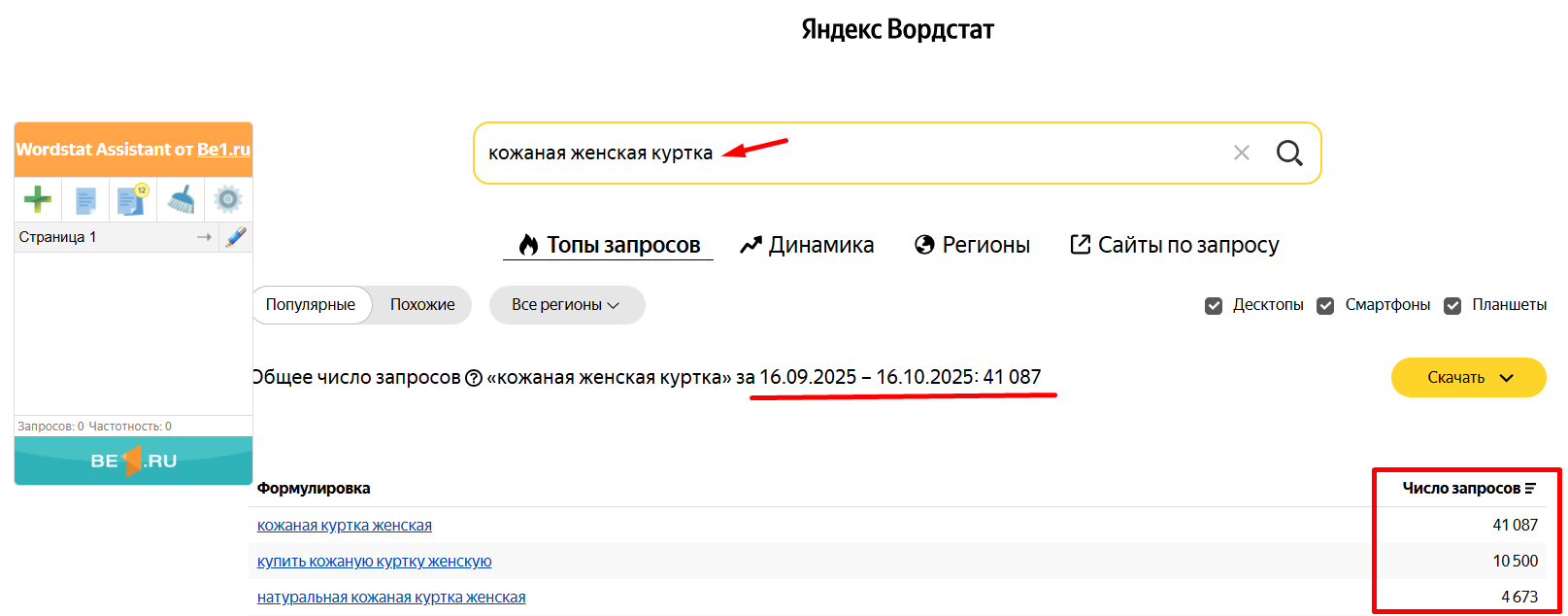Image resolution: width=1568 pixels, height=616 pixels.
Task: Select the Похожие toggle option
Action: pyautogui.click(x=422, y=305)
